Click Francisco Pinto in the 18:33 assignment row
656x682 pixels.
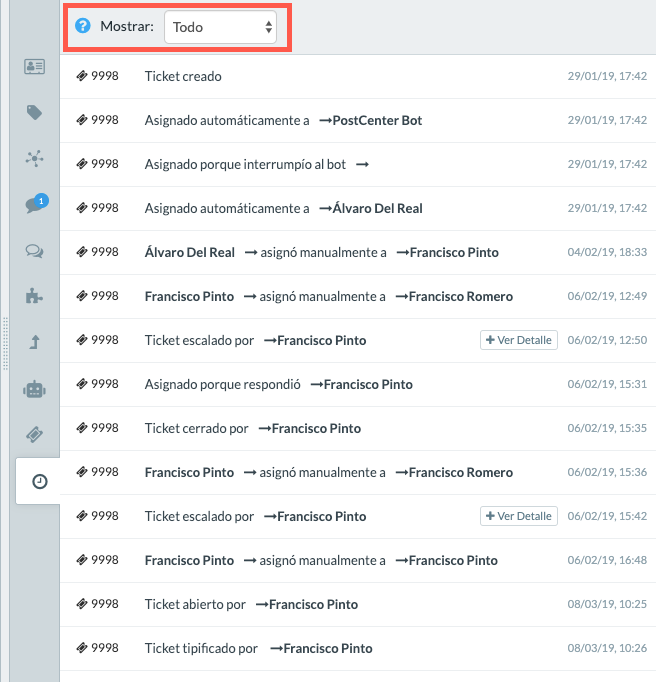coord(454,253)
